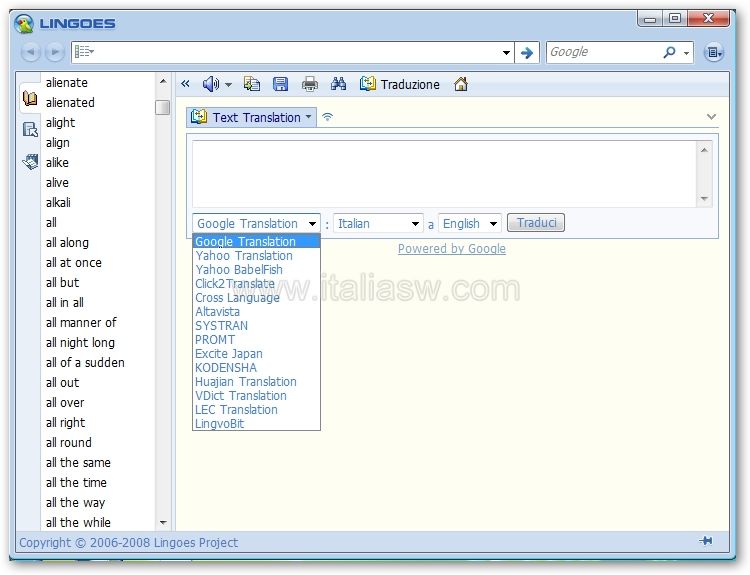Open the English target language dropdown
The image size is (750, 575).
click(x=470, y=223)
